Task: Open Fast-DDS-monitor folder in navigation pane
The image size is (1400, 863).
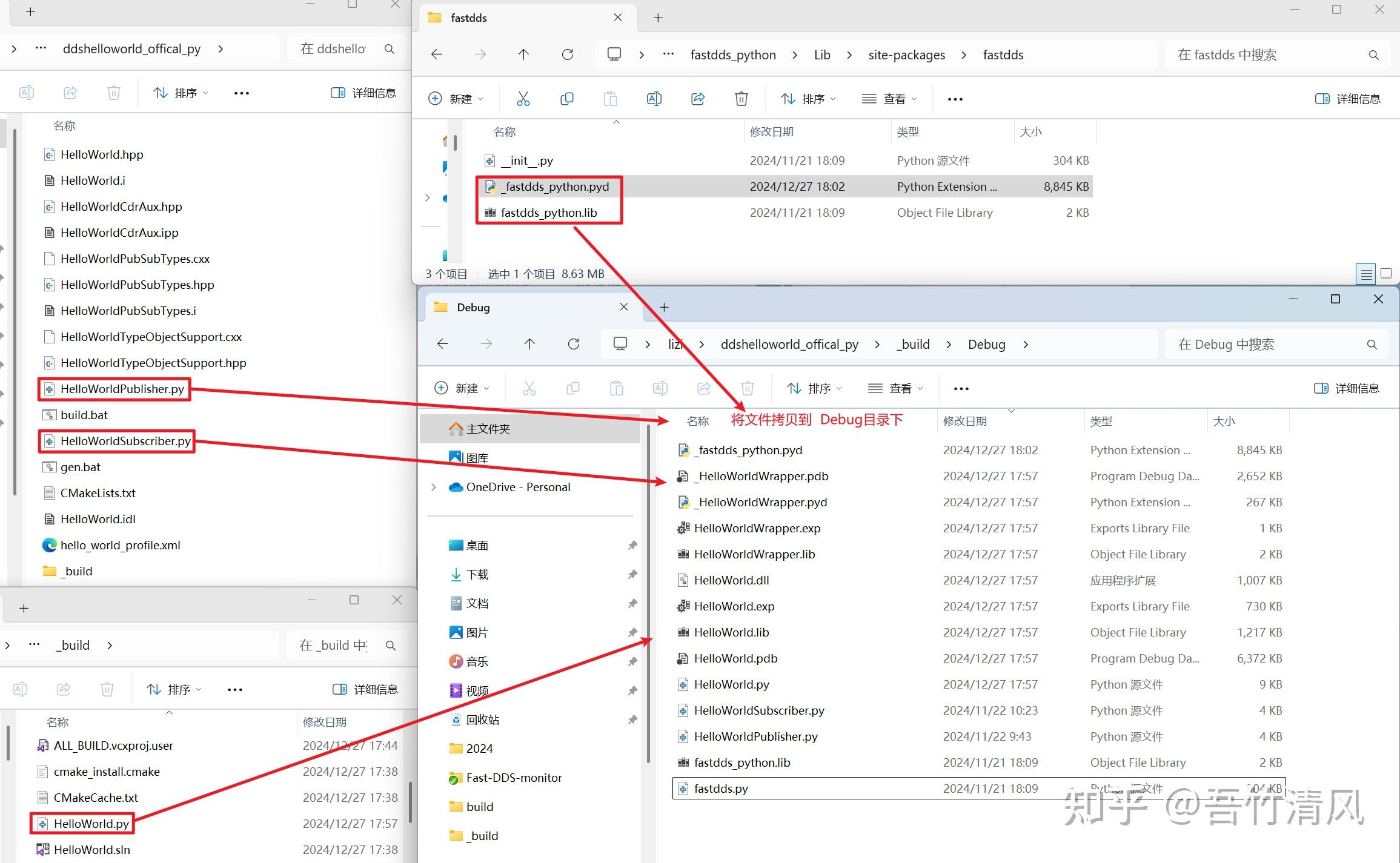Action: [x=514, y=778]
